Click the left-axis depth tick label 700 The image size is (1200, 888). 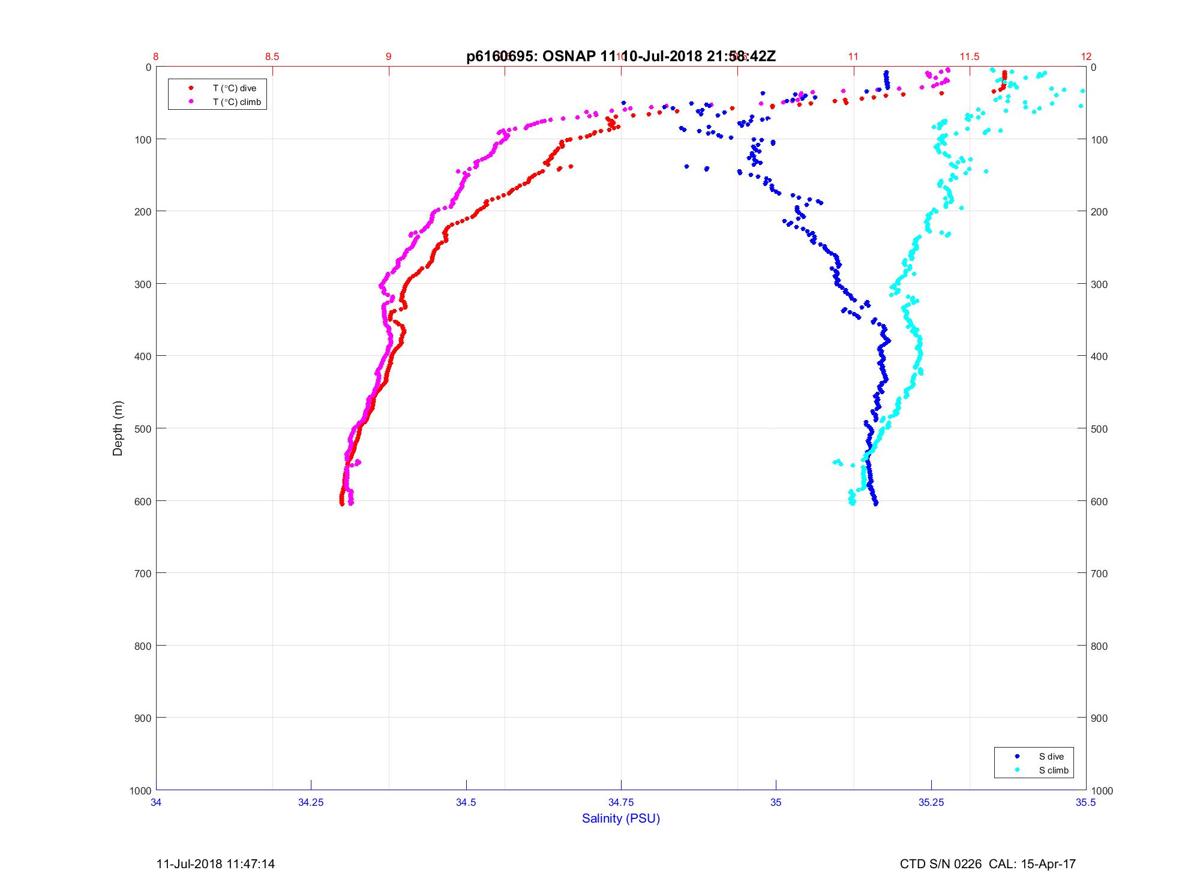click(142, 574)
